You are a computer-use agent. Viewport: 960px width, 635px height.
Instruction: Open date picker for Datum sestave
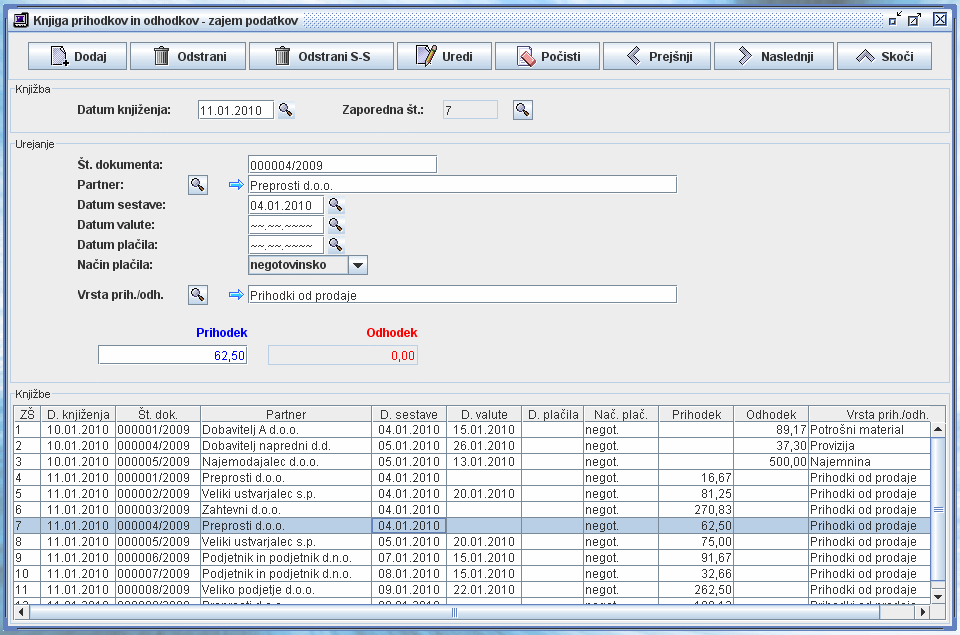pos(336,205)
